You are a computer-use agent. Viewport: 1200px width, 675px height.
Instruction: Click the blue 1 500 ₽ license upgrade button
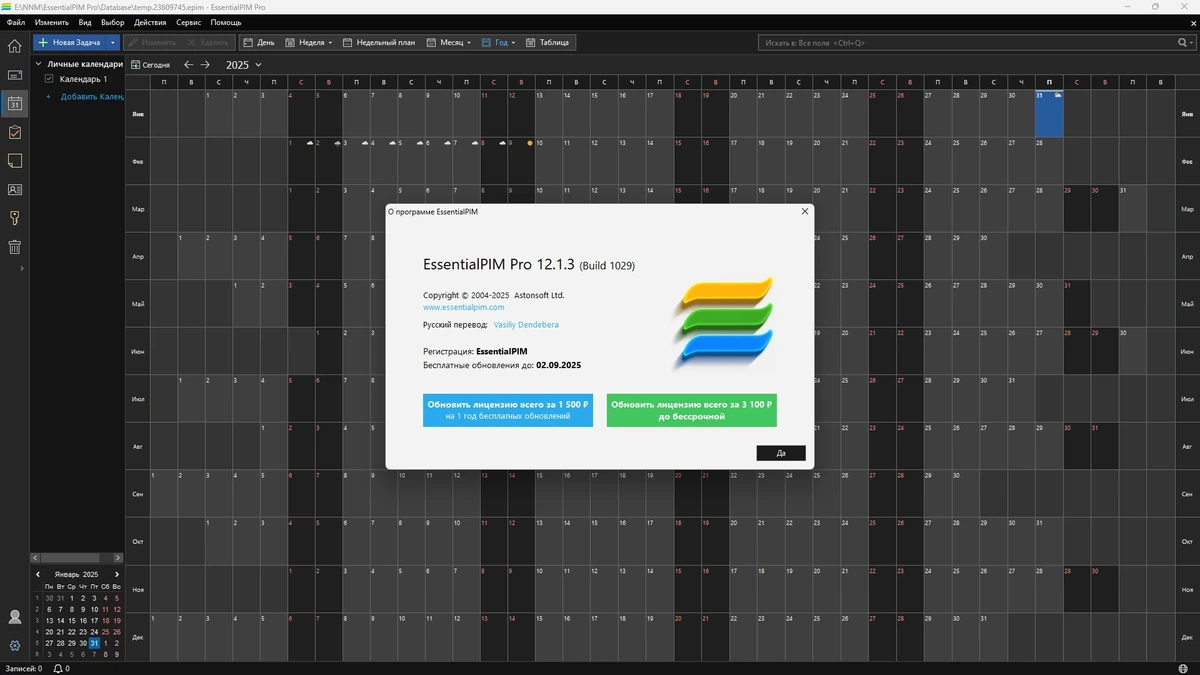click(508, 410)
